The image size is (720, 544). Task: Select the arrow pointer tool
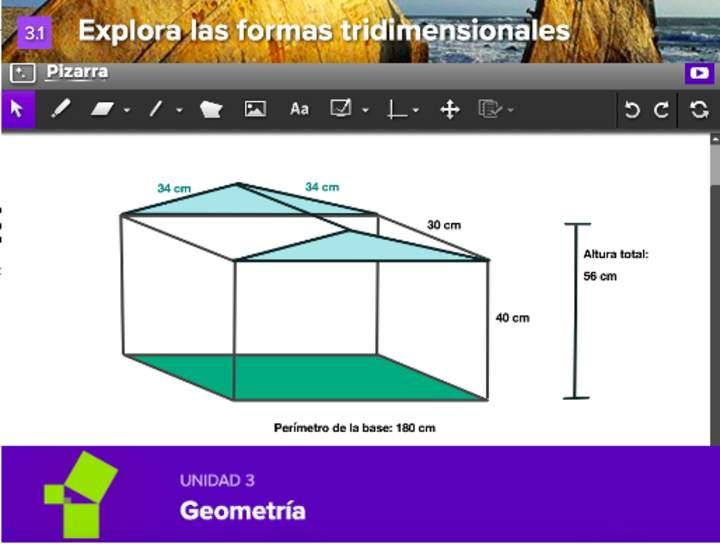coord(17,110)
